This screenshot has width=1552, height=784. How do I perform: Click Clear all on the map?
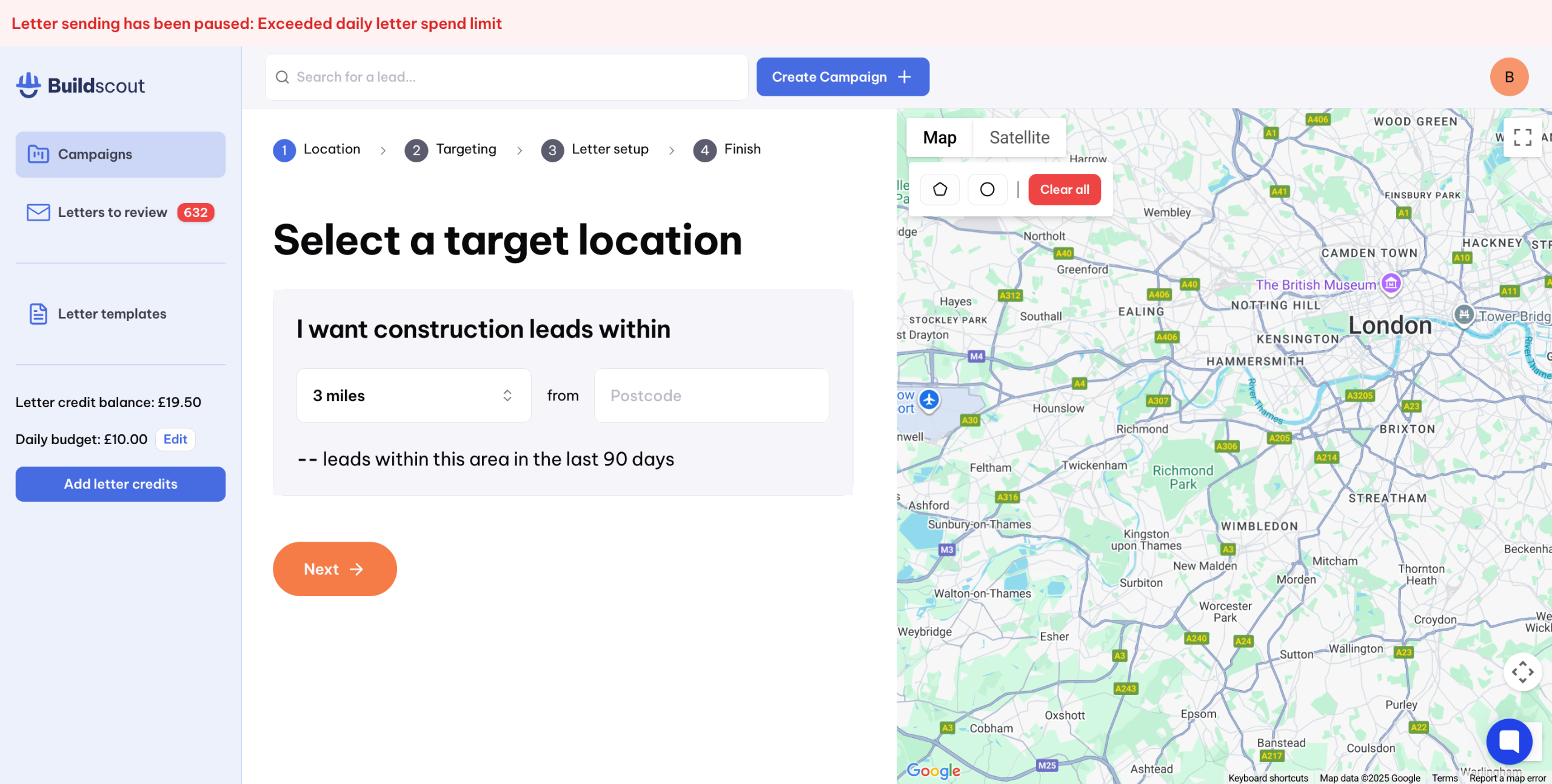click(x=1065, y=190)
